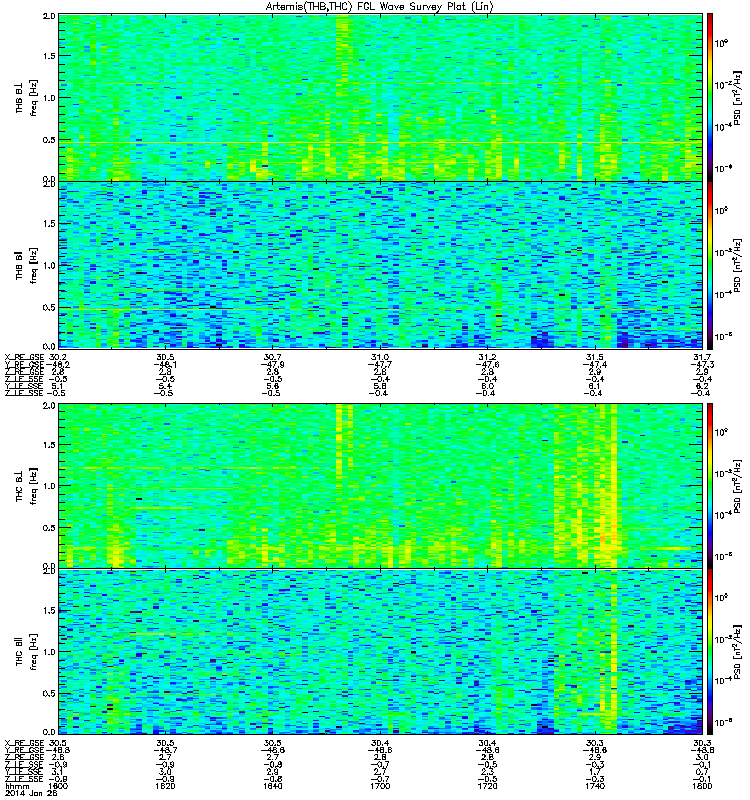Click the 'THC B∥ freq [Hz]' axis label
This screenshot has width=750, height=800.
(26, 652)
